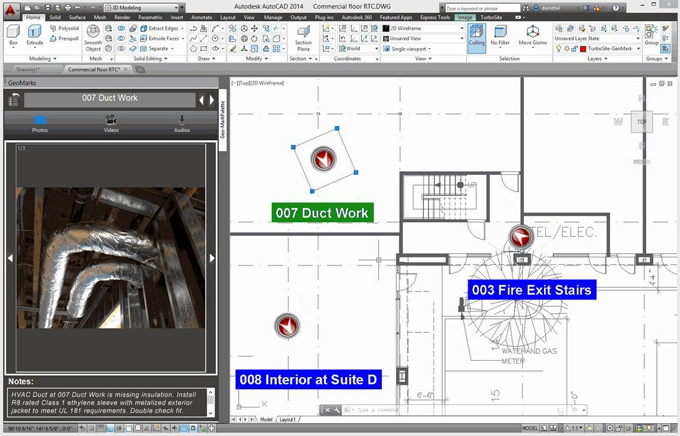Open the Audios tab in GeoMarks
The image size is (680, 436).
click(x=182, y=123)
